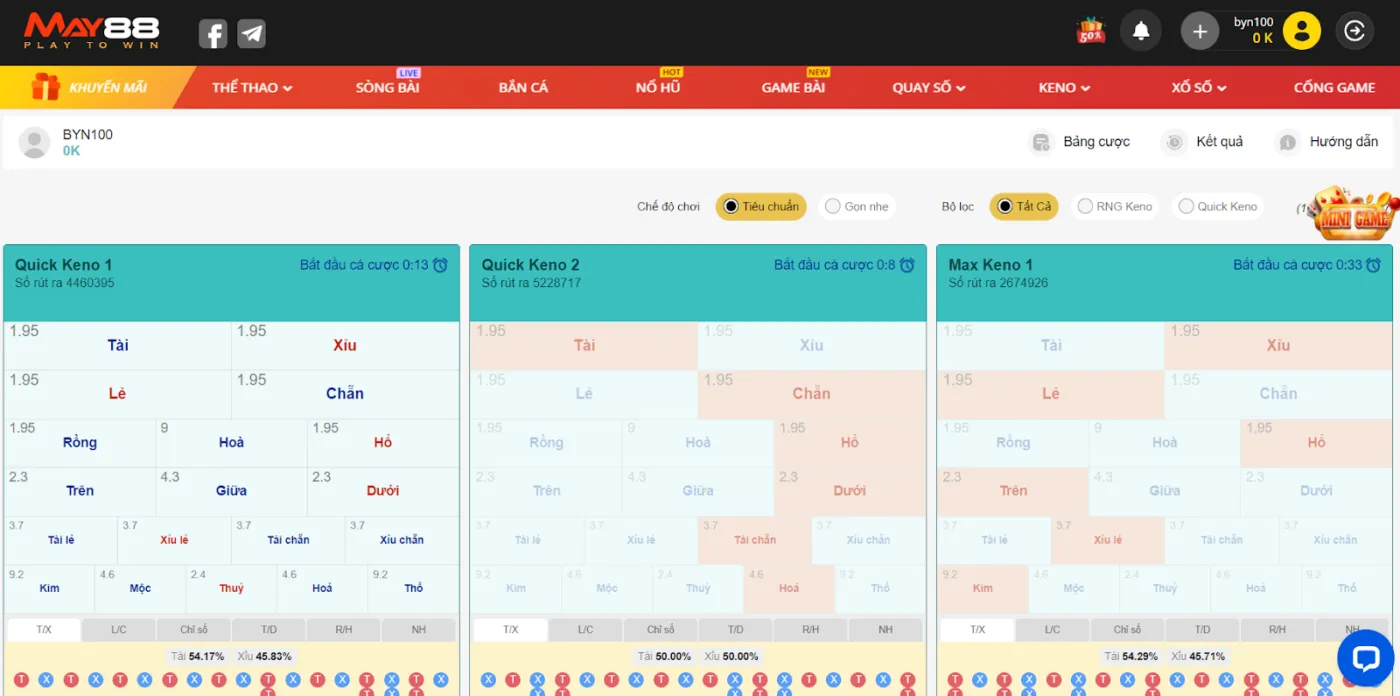This screenshot has width=1400, height=696.
Task: Select the Quick Keno filter
Action: pyautogui.click(x=1217, y=207)
